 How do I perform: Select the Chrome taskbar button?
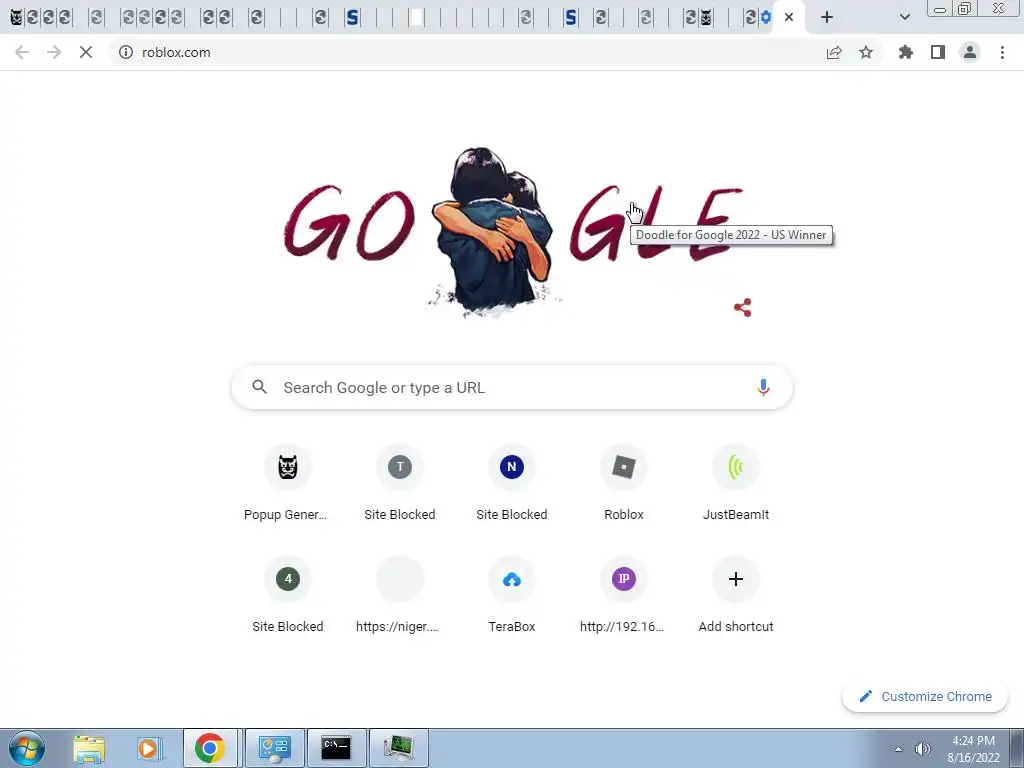[x=210, y=748]
